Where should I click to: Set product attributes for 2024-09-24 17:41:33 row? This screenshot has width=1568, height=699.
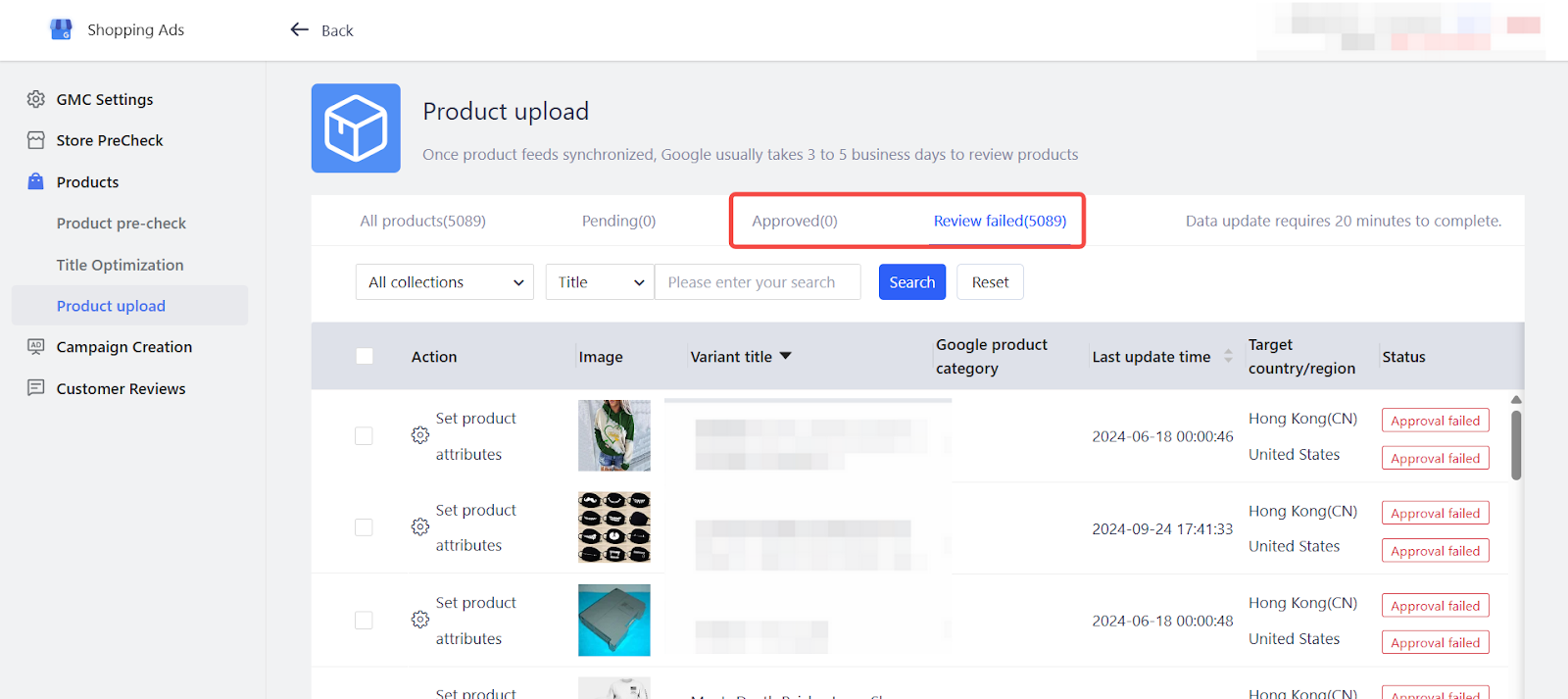click(x=475, y=527)
